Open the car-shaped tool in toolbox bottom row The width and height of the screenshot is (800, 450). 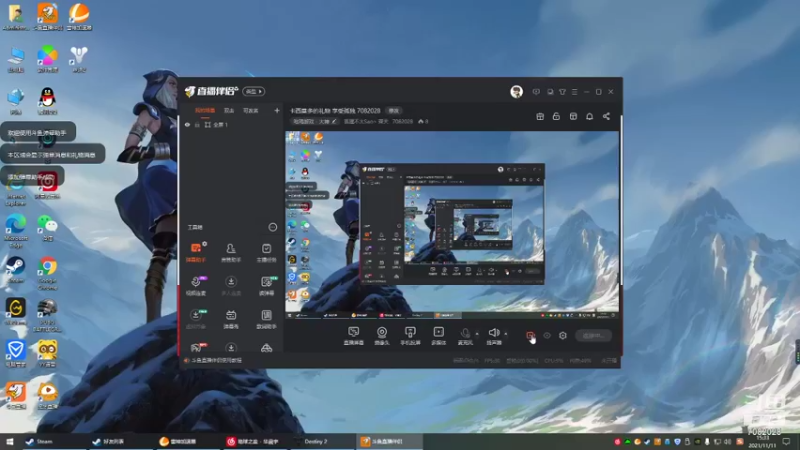[x=266, y=348]
